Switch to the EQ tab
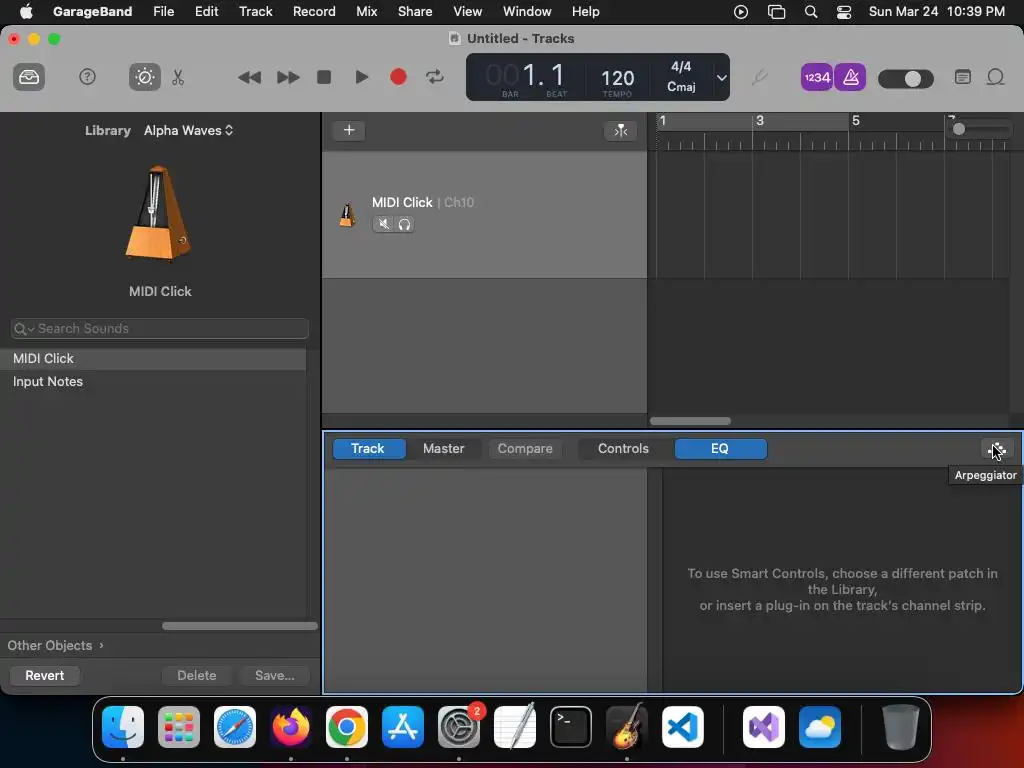 click(720, 449)
